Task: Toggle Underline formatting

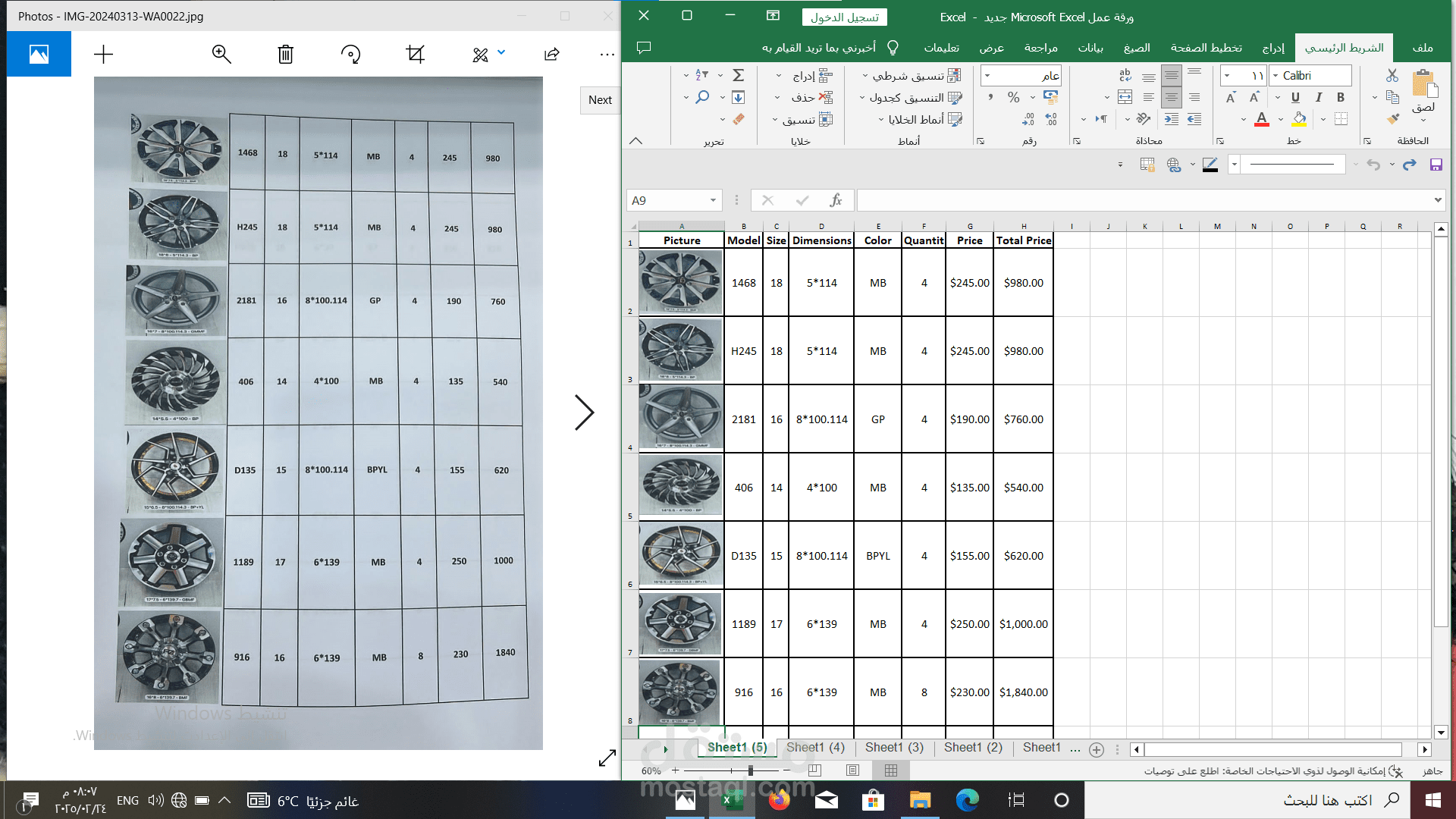Action: coord(1295,97)
